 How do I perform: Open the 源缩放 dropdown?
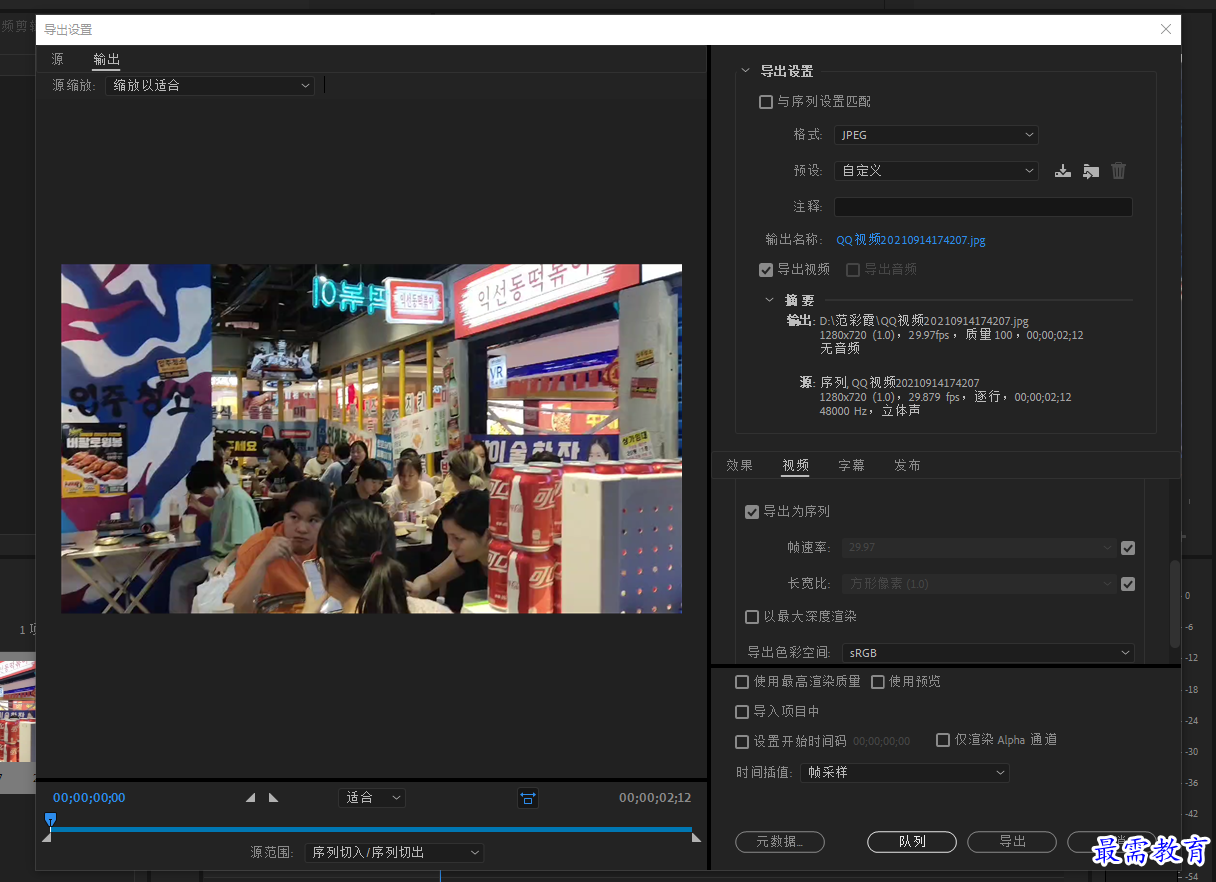click(210, 86)
